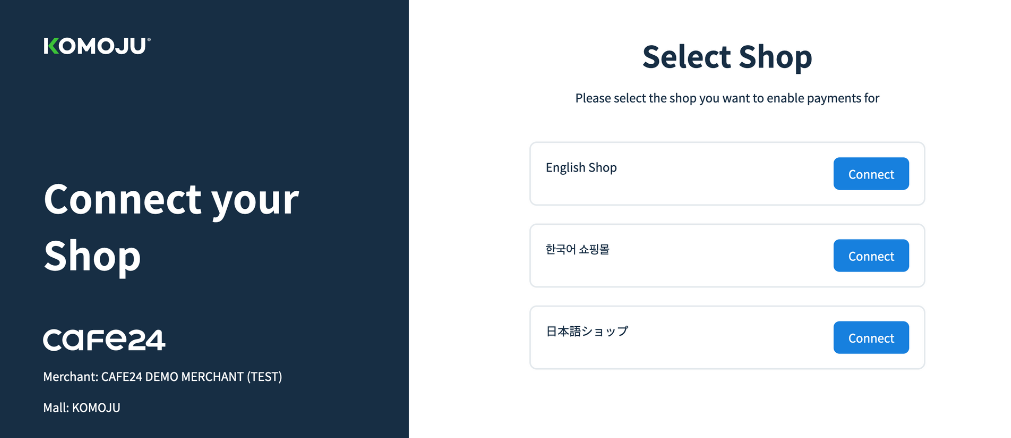Click the Select Shop heading
1011x438 pixels.
pos(727,57)
